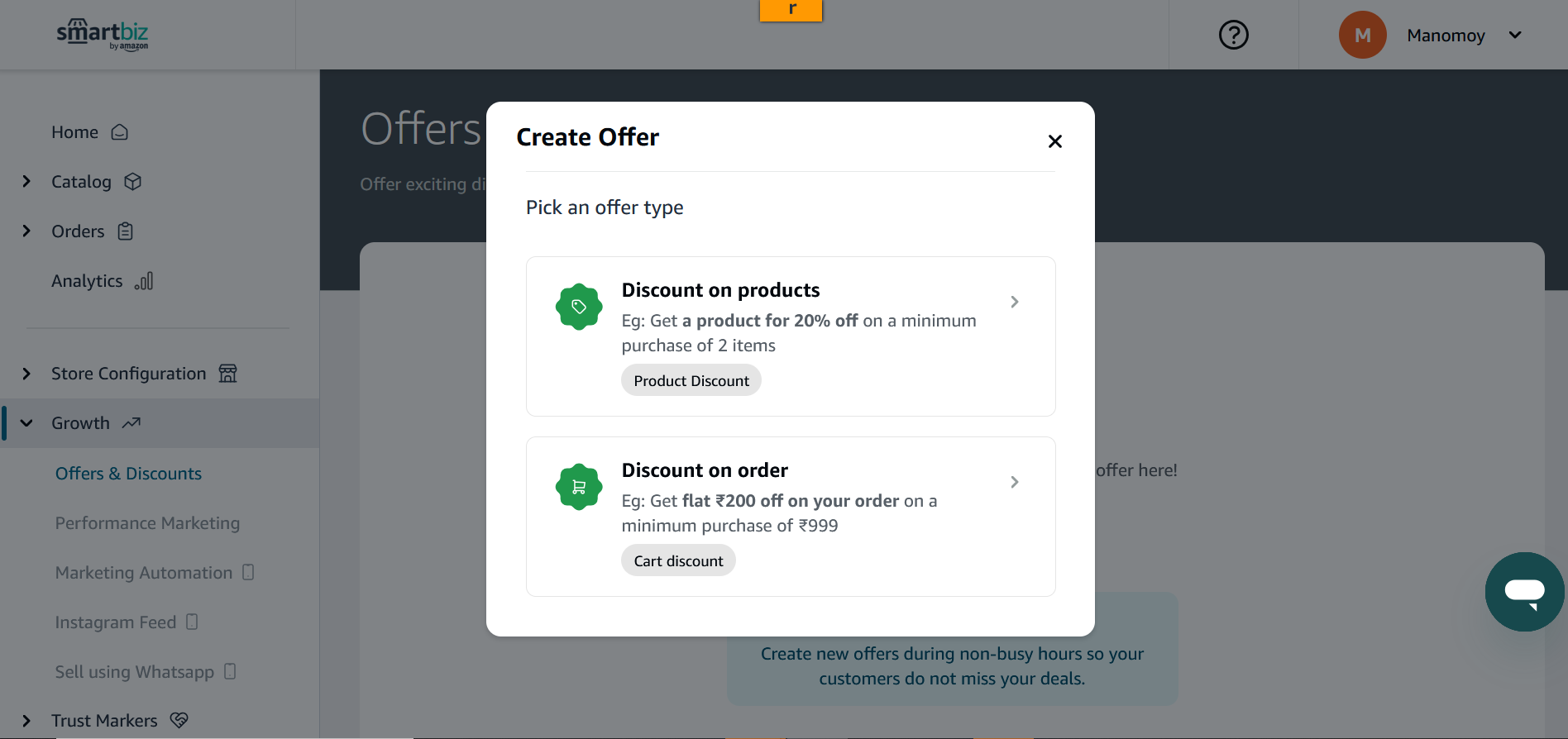Click the green product tag icon

coord(579,307)
